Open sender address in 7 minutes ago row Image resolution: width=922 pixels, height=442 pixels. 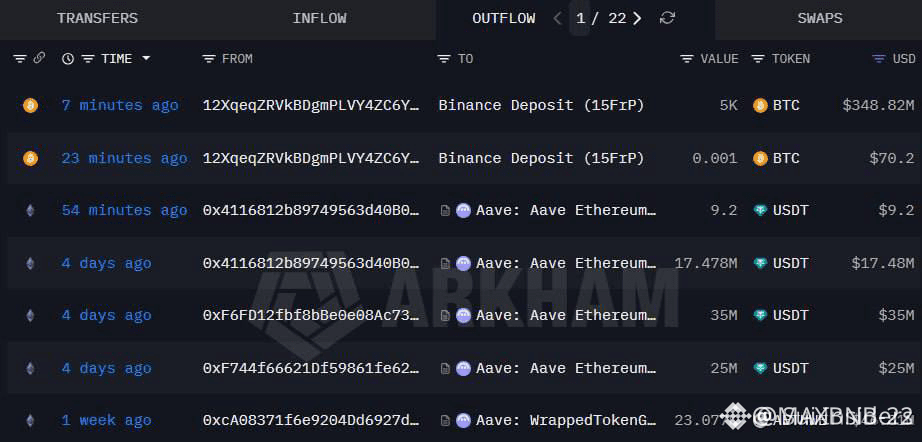311,106
